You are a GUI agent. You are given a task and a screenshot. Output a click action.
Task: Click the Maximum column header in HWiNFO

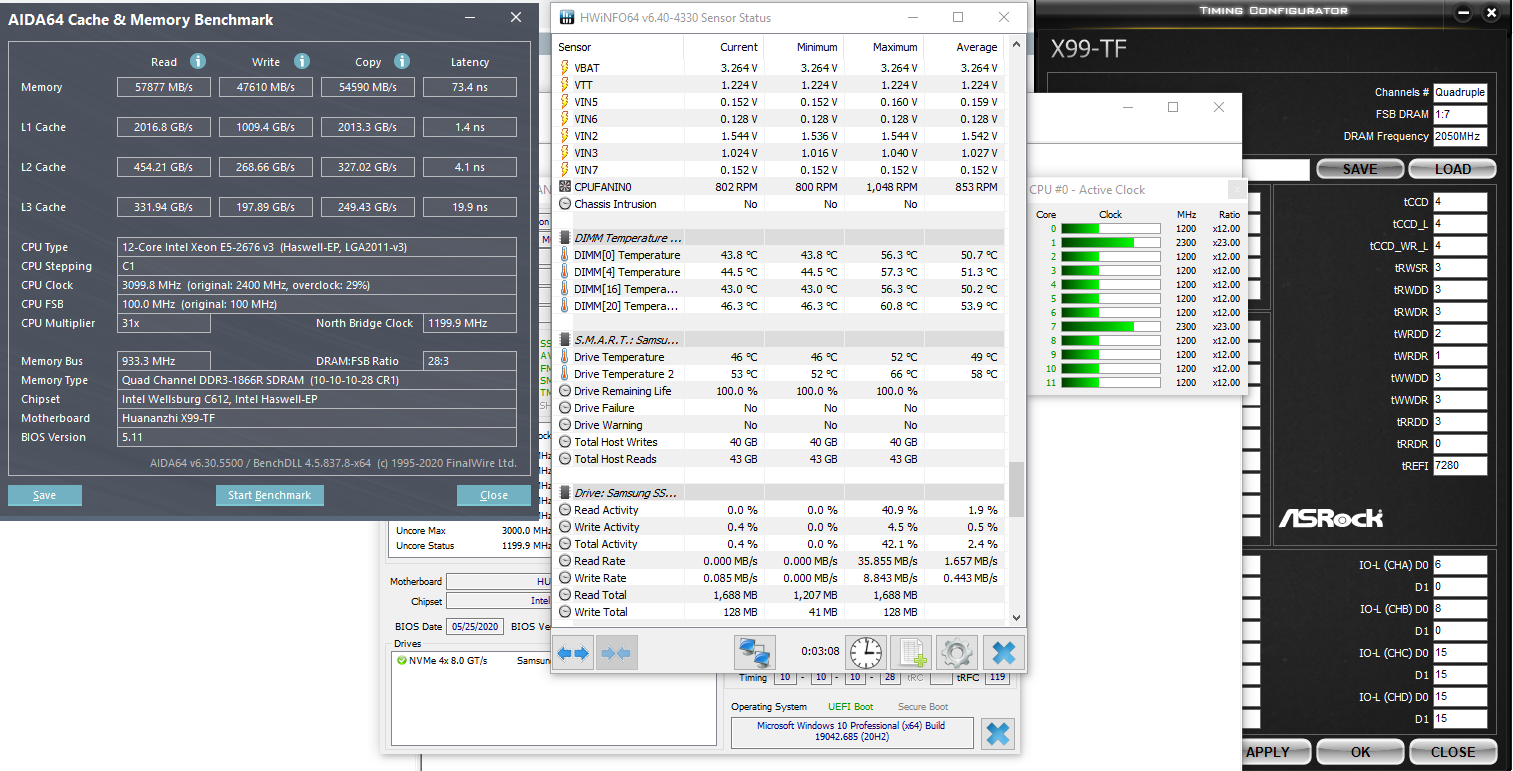pos(895,47)
